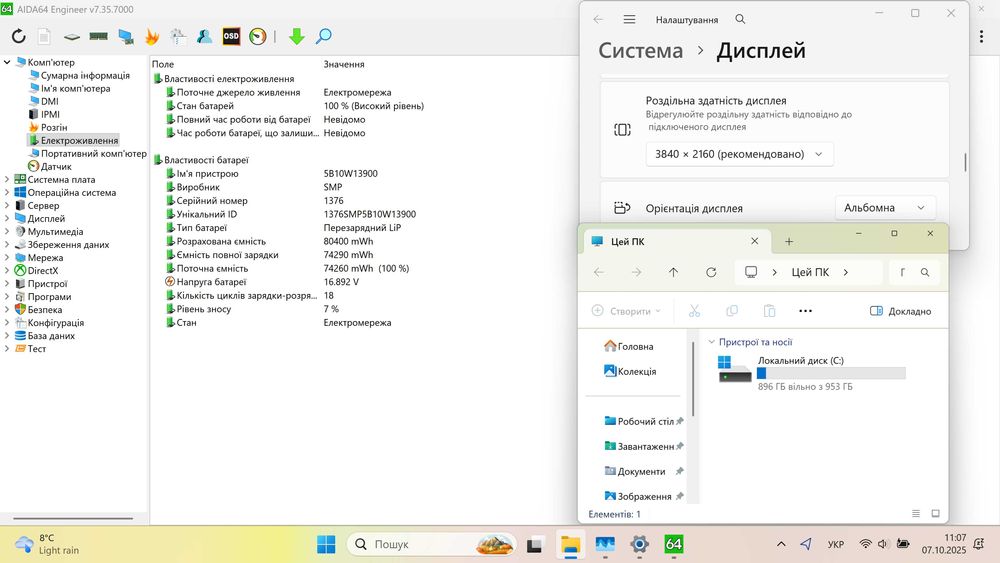This screenshot has height=563, width=1000.
Task: Toggle the Докладно details pane button
Action: pyautogui.click(x=901, y=311)
